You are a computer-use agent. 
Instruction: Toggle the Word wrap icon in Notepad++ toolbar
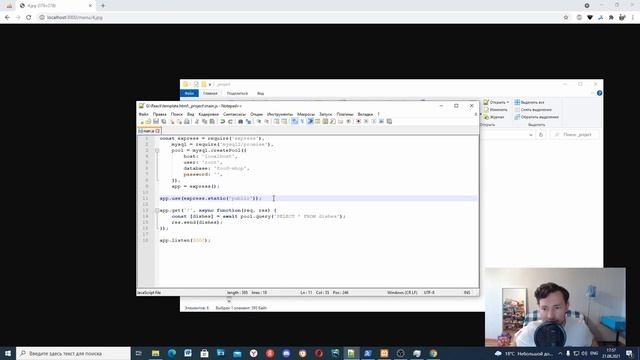tap(295, 122)
